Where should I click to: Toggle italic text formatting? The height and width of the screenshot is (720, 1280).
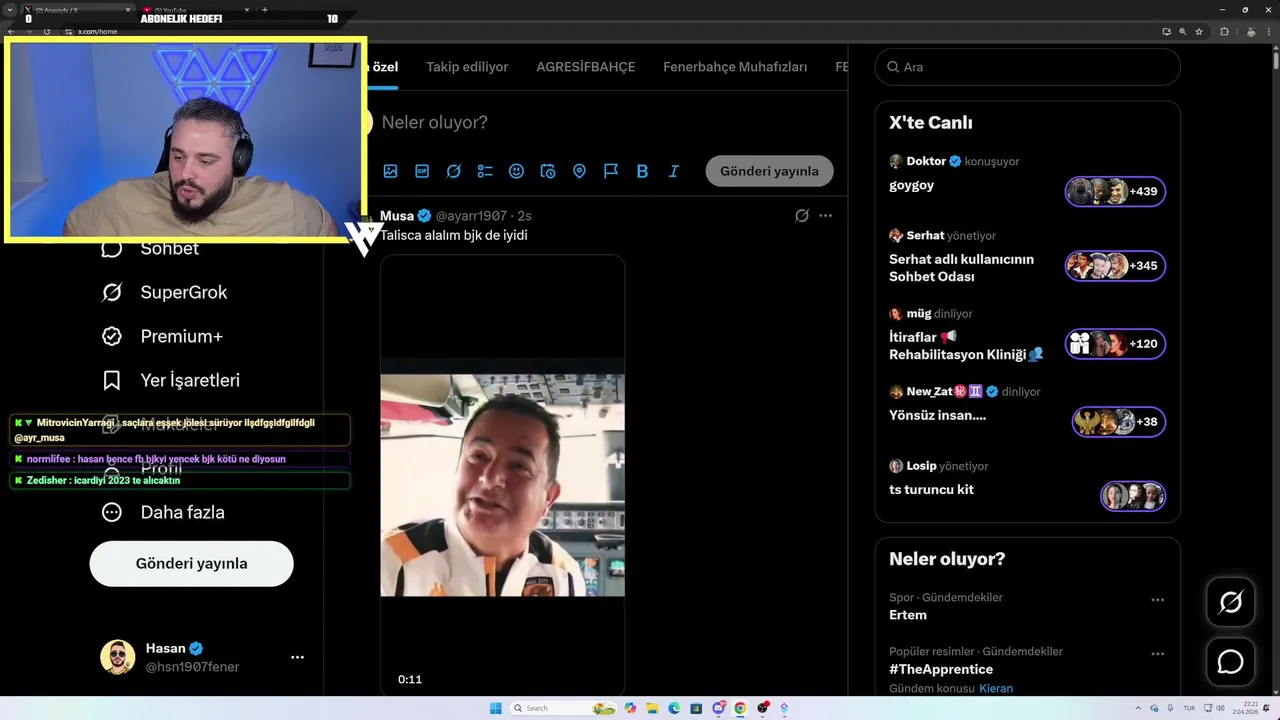(674, 171)
